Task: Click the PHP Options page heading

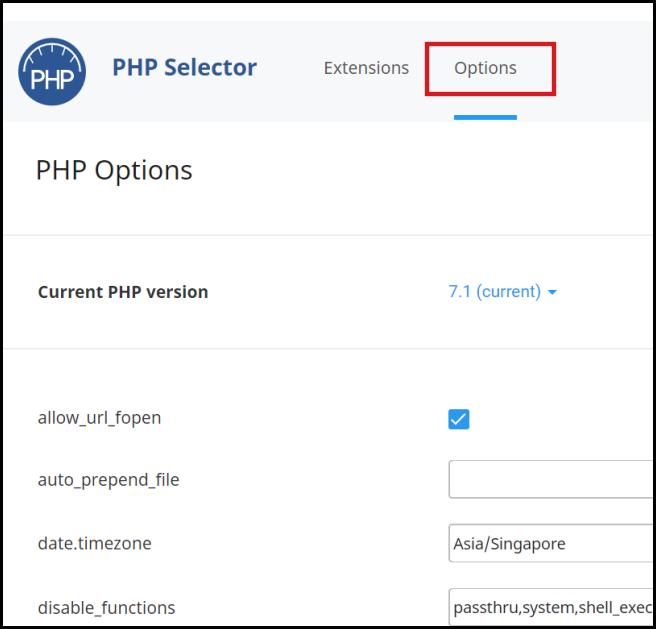Action: (x=114, y=170)
